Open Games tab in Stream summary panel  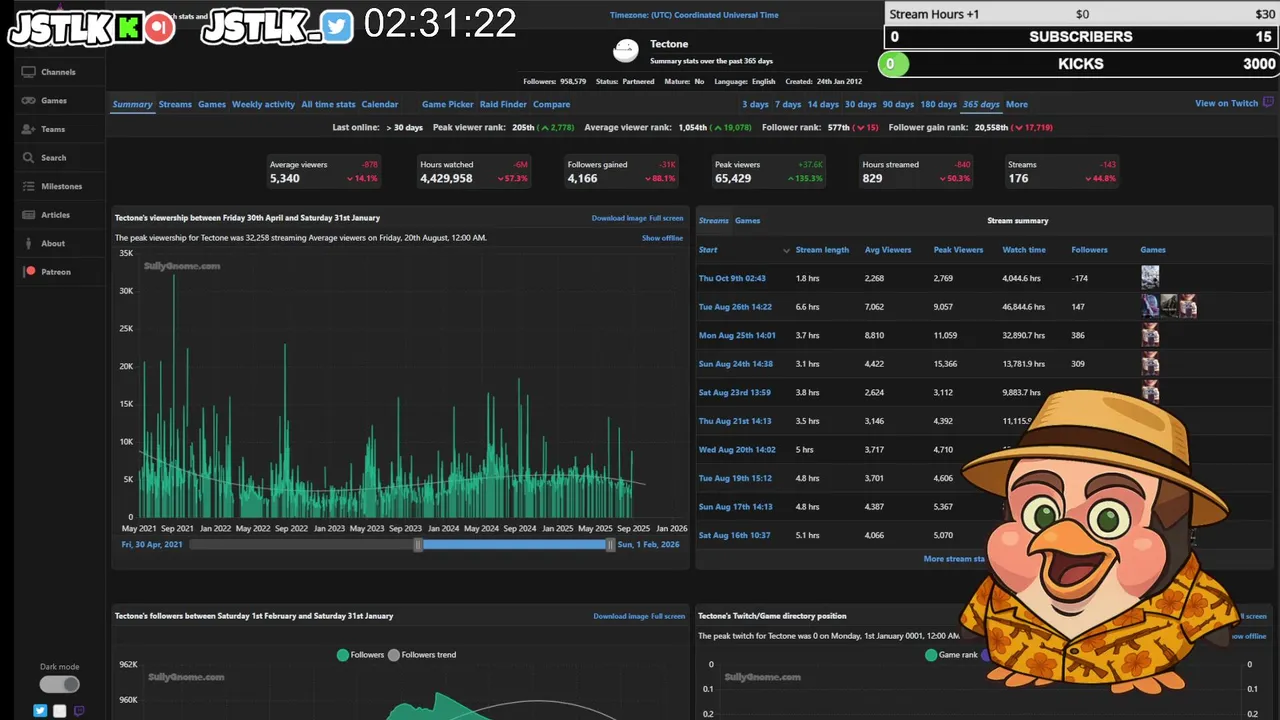tap(747, 220)
